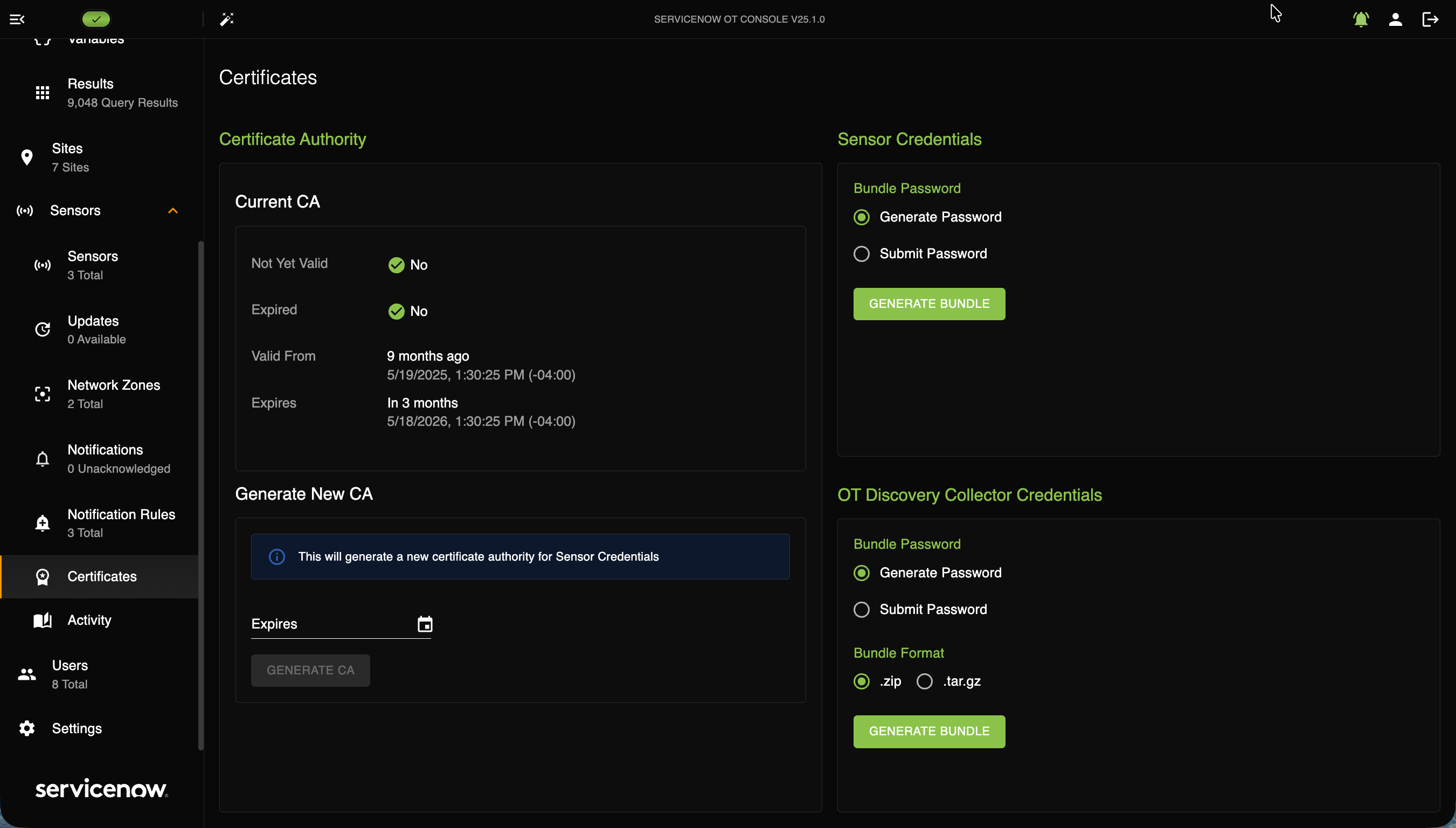Select Generate Password for OT Discovery Collector
Viewport: 1456px width, 828px height.
pyautogui.click(x=862, y=573)
